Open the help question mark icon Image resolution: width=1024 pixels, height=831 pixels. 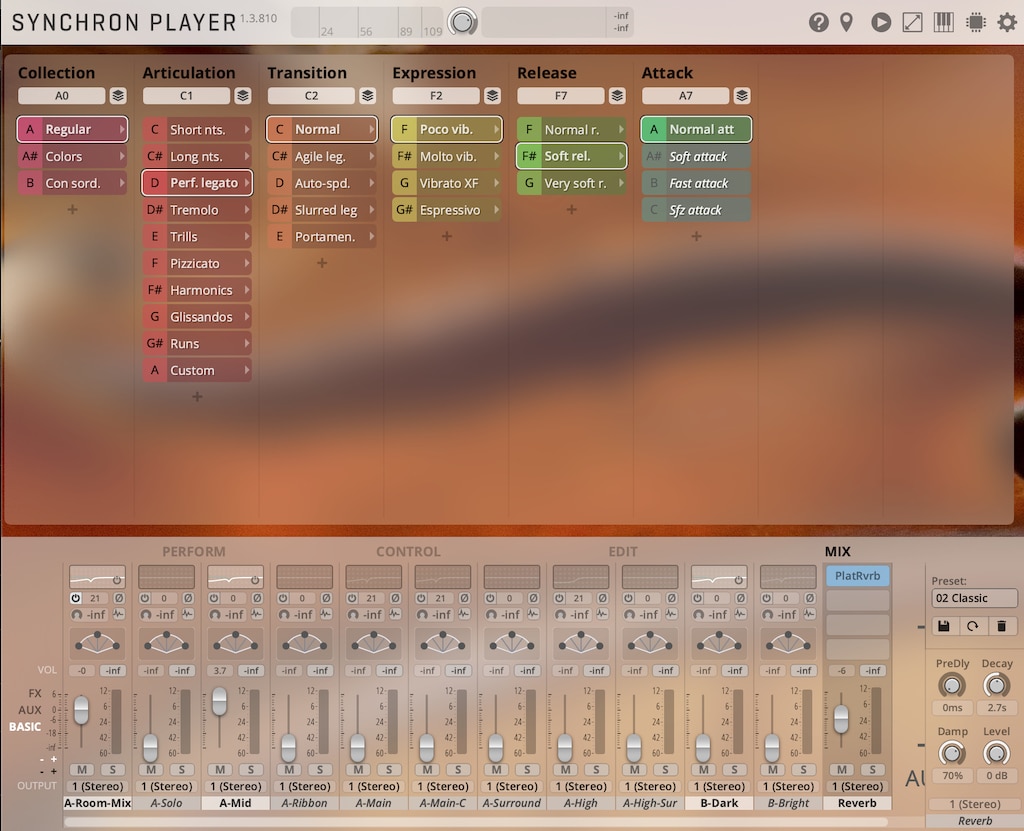(x=818, y=22)
